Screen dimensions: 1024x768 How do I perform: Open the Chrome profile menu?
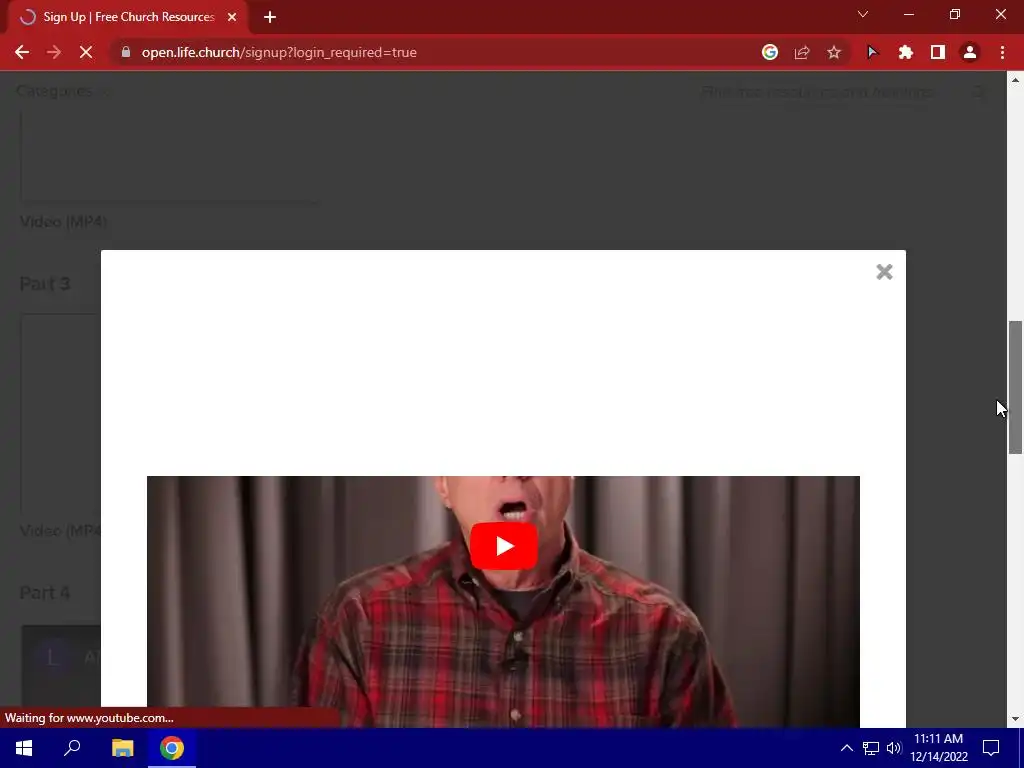click(x=970, y=52)
